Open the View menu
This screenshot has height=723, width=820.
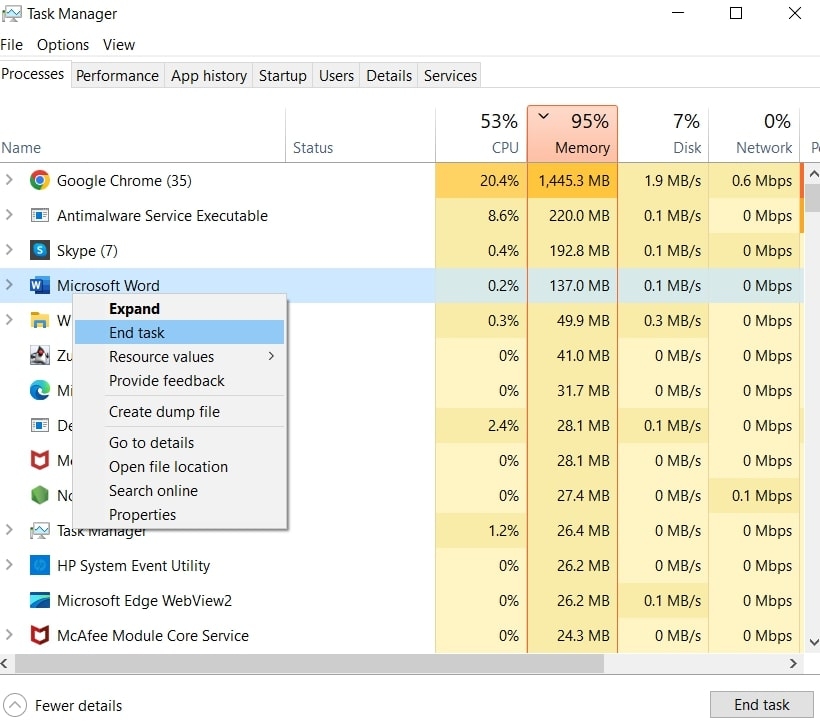119,45
